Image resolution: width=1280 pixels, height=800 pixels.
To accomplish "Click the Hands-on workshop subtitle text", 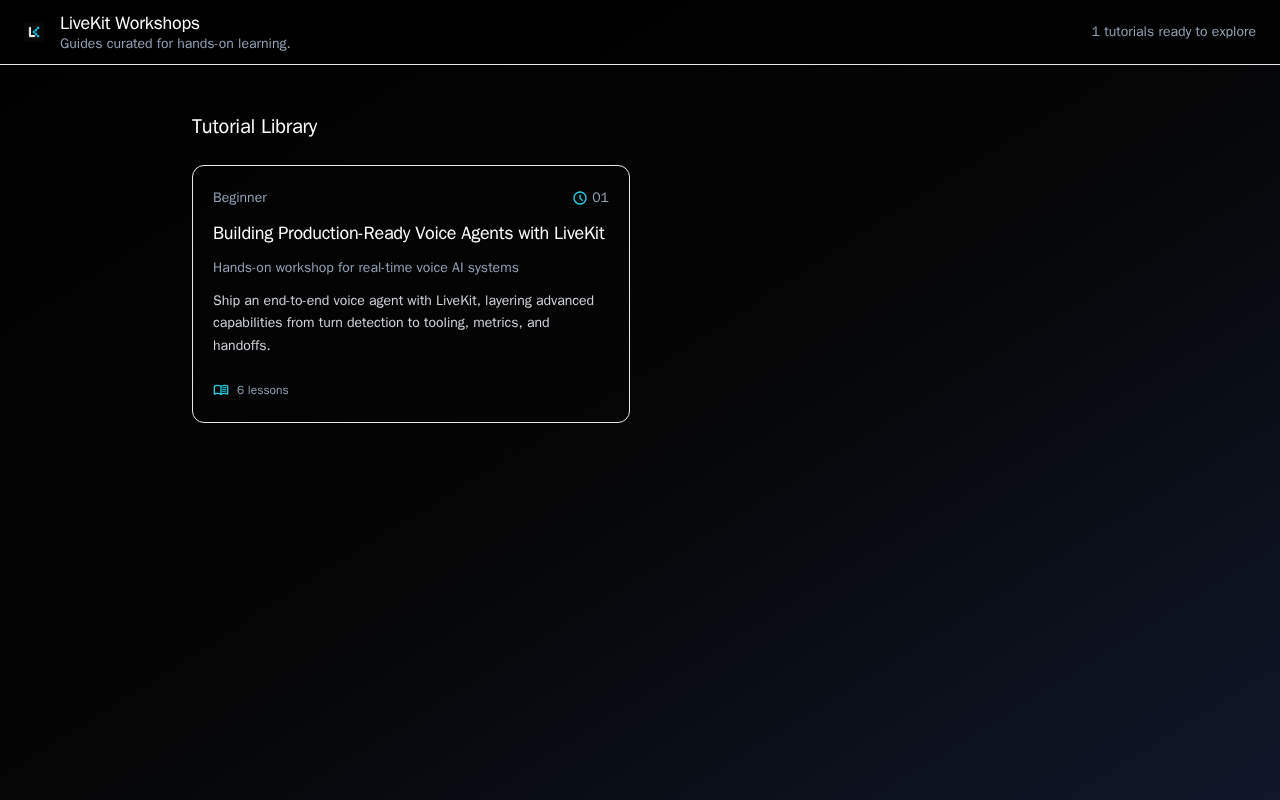I will click(366, 268).
